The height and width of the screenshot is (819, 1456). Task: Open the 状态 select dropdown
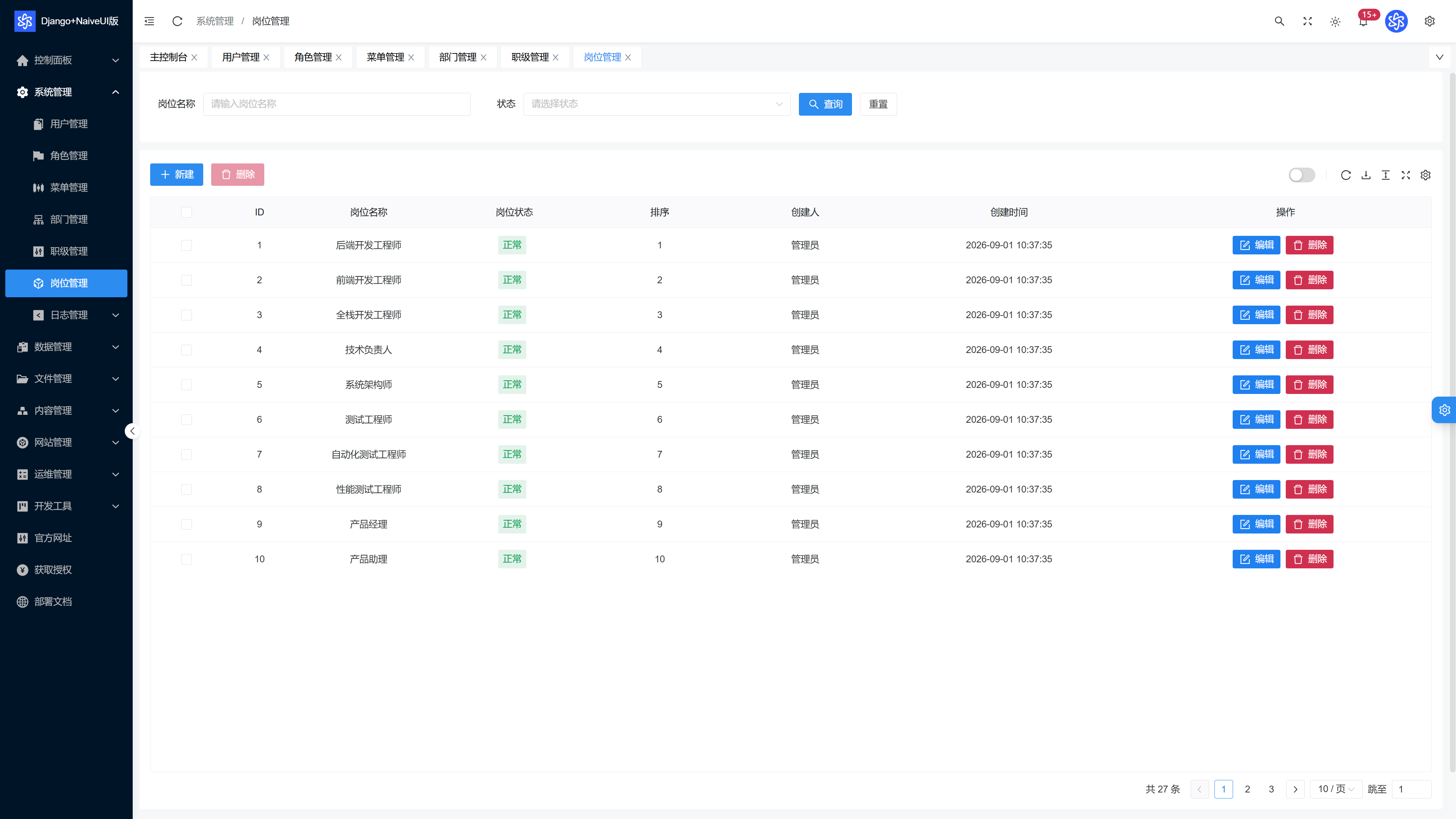[x=657, y=104]
